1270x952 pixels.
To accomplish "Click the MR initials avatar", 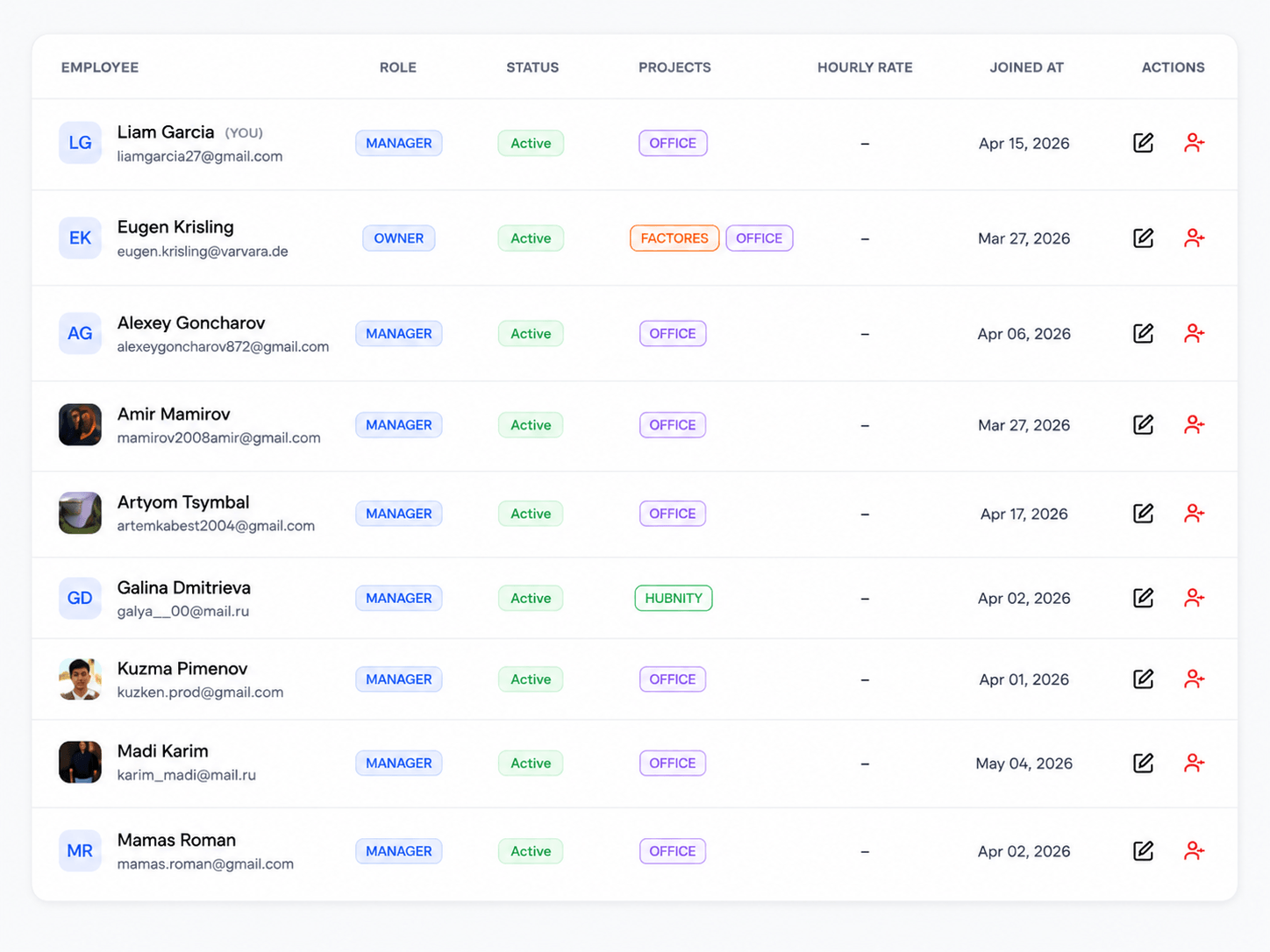I will 80,850.
